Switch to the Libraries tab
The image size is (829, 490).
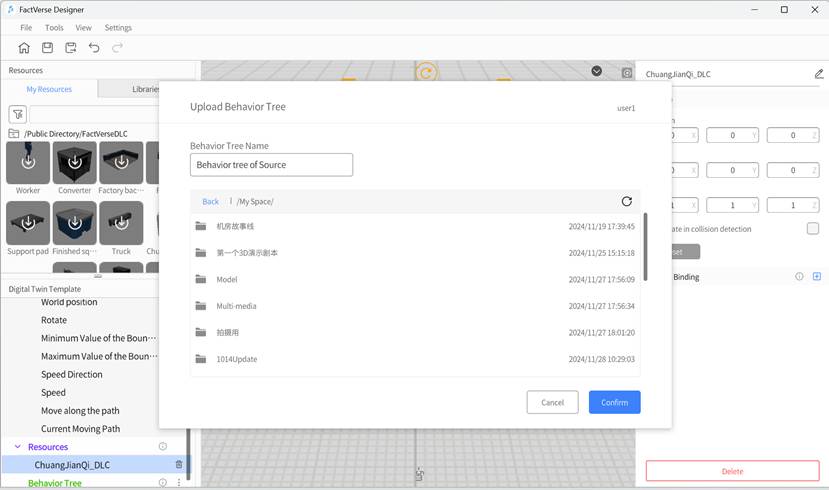pos(146,89)
